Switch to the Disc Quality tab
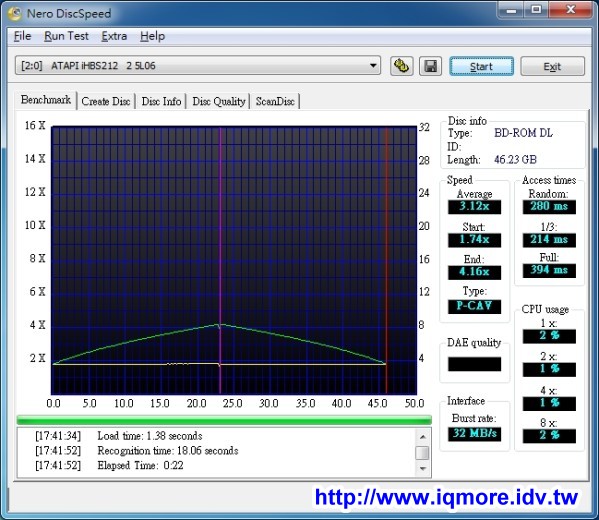Screen dimensions: 599x520 [x=219, y=101]
